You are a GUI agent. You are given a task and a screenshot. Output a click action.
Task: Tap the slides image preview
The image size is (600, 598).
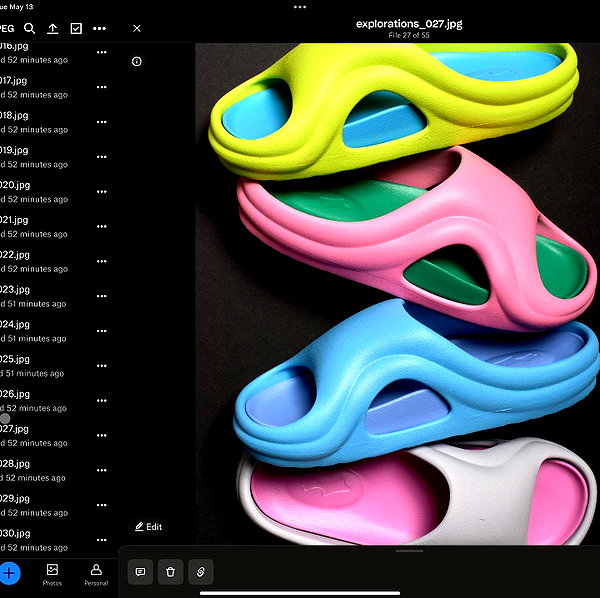[x=398, y=293]
